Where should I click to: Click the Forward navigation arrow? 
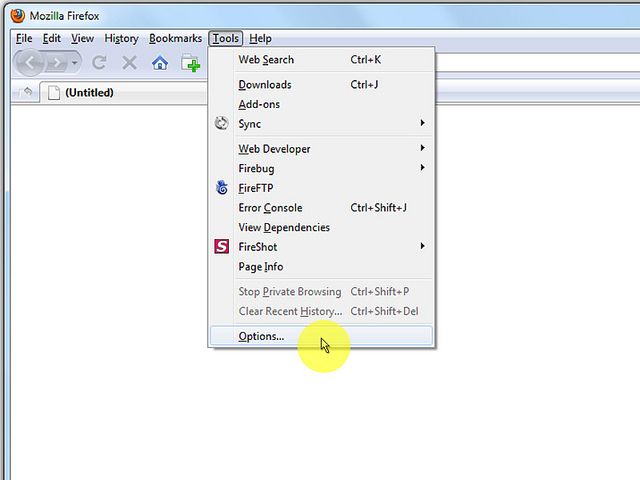(x=58, y=63)
